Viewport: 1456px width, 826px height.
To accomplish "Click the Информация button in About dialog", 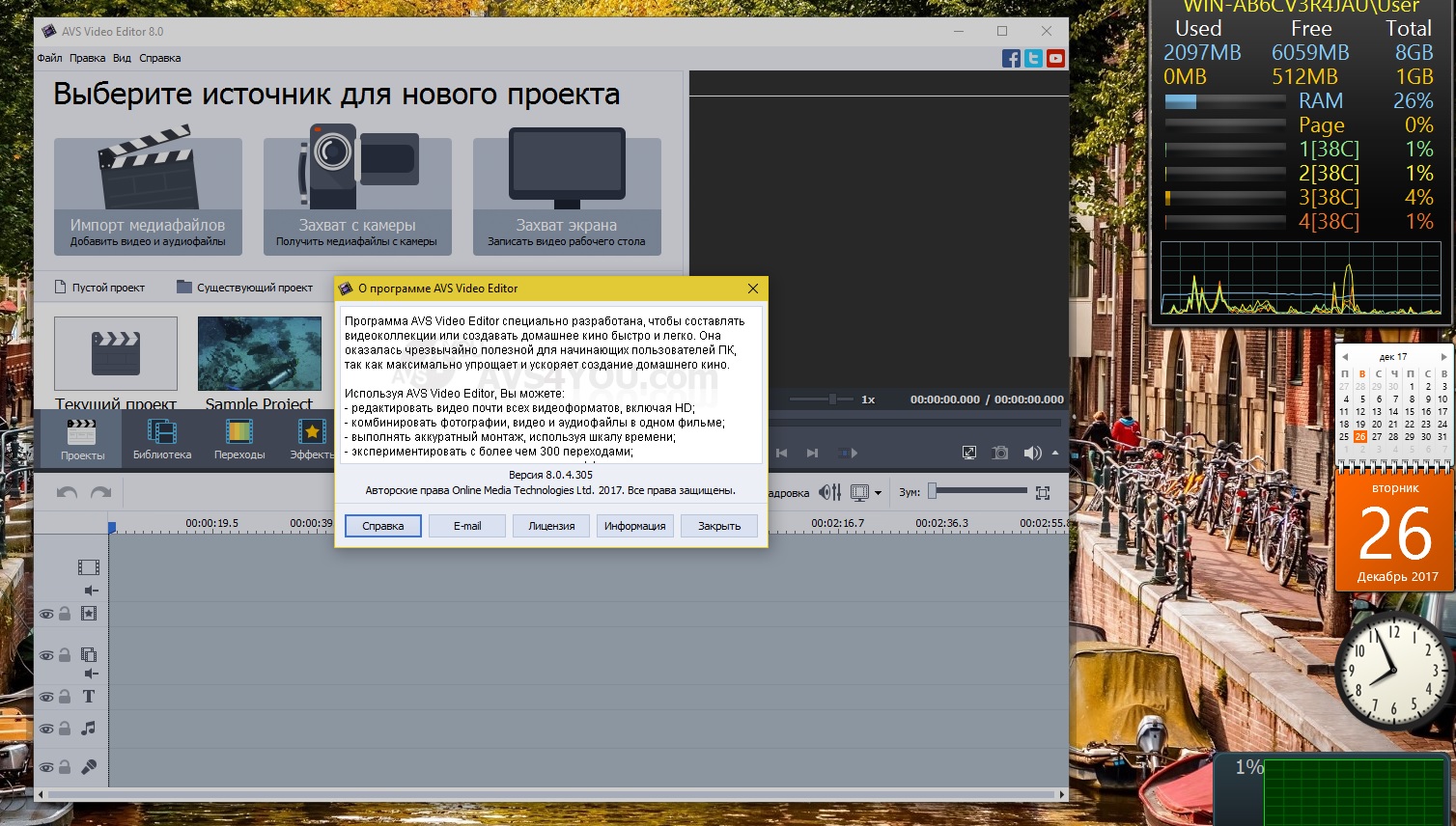I will 635,526.
